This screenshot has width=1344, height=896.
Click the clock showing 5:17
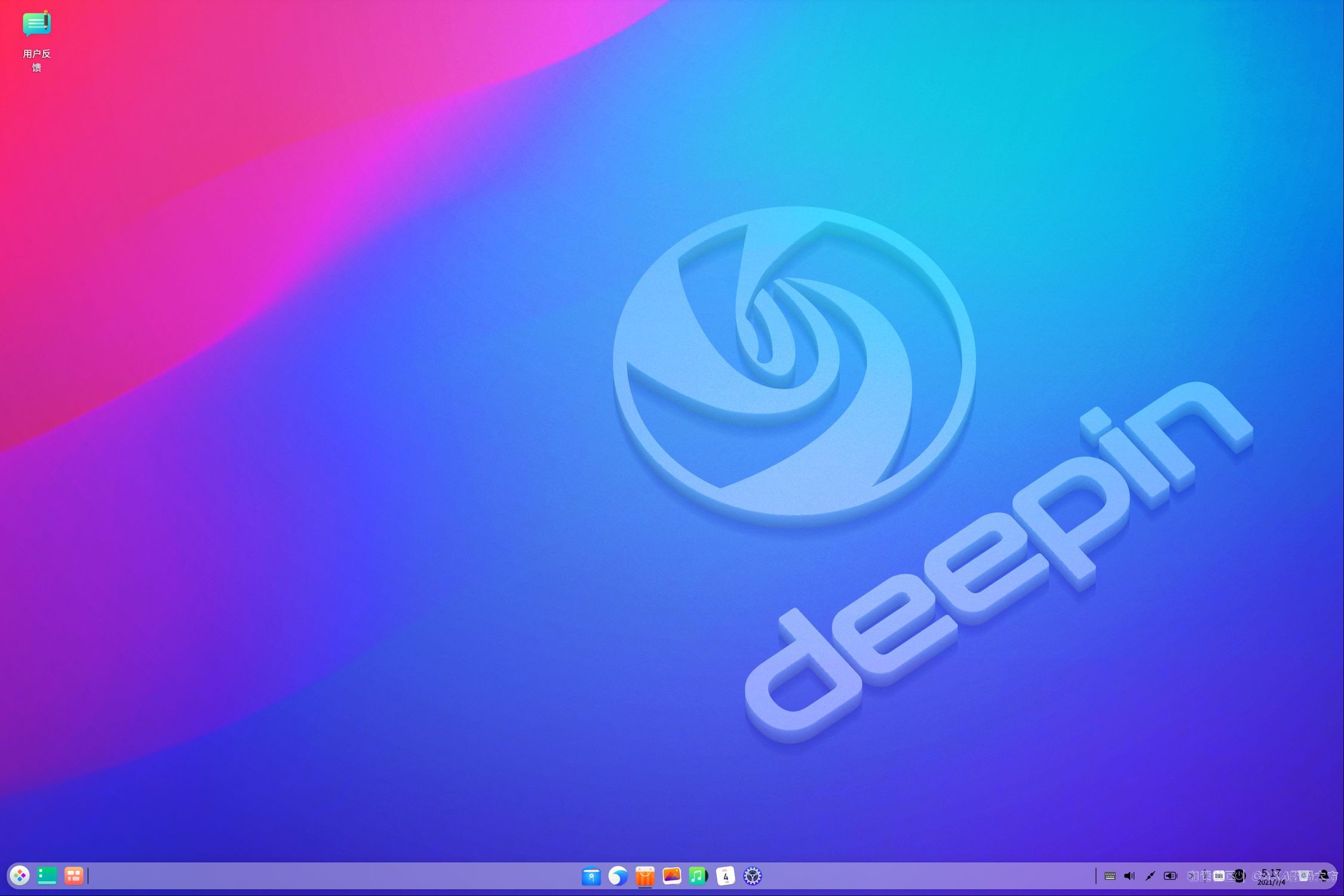1272,876
